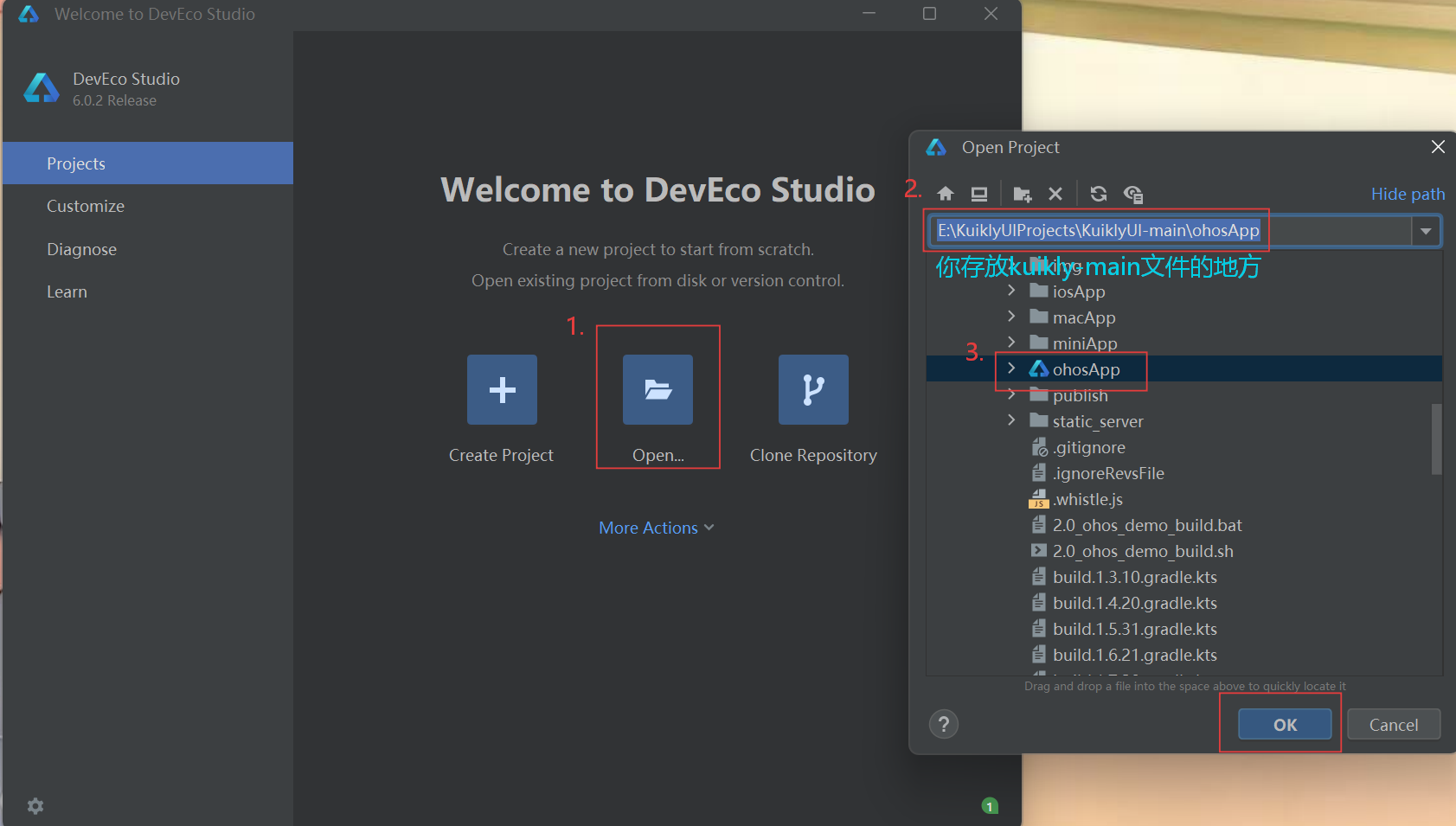1456x826 pixels.
Task: Toggle show hidden files icon
Action: [x=1133, y=194]
